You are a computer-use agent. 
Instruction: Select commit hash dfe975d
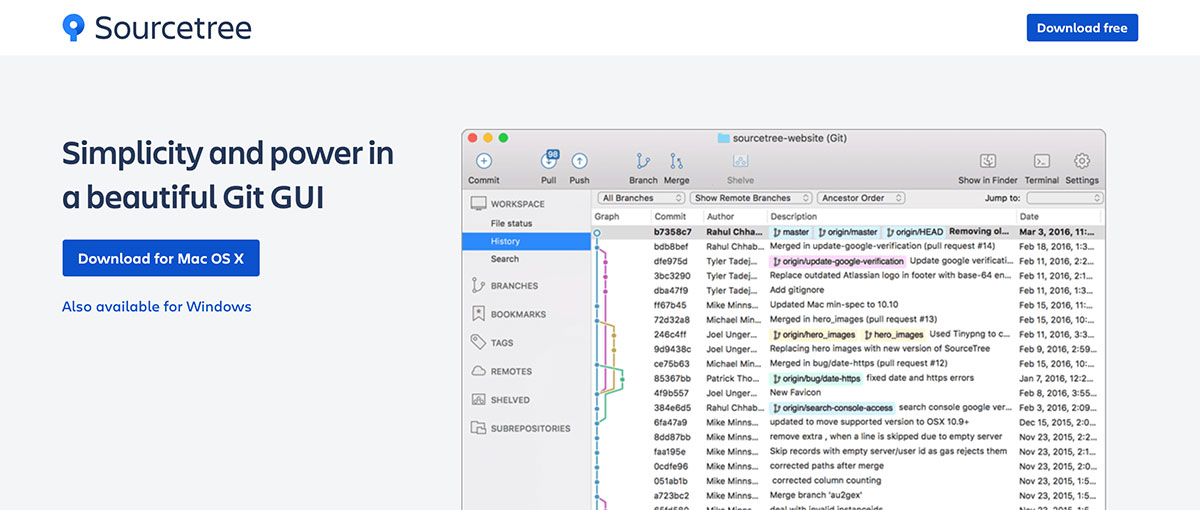pyautogui.click(x=671, y=261)
